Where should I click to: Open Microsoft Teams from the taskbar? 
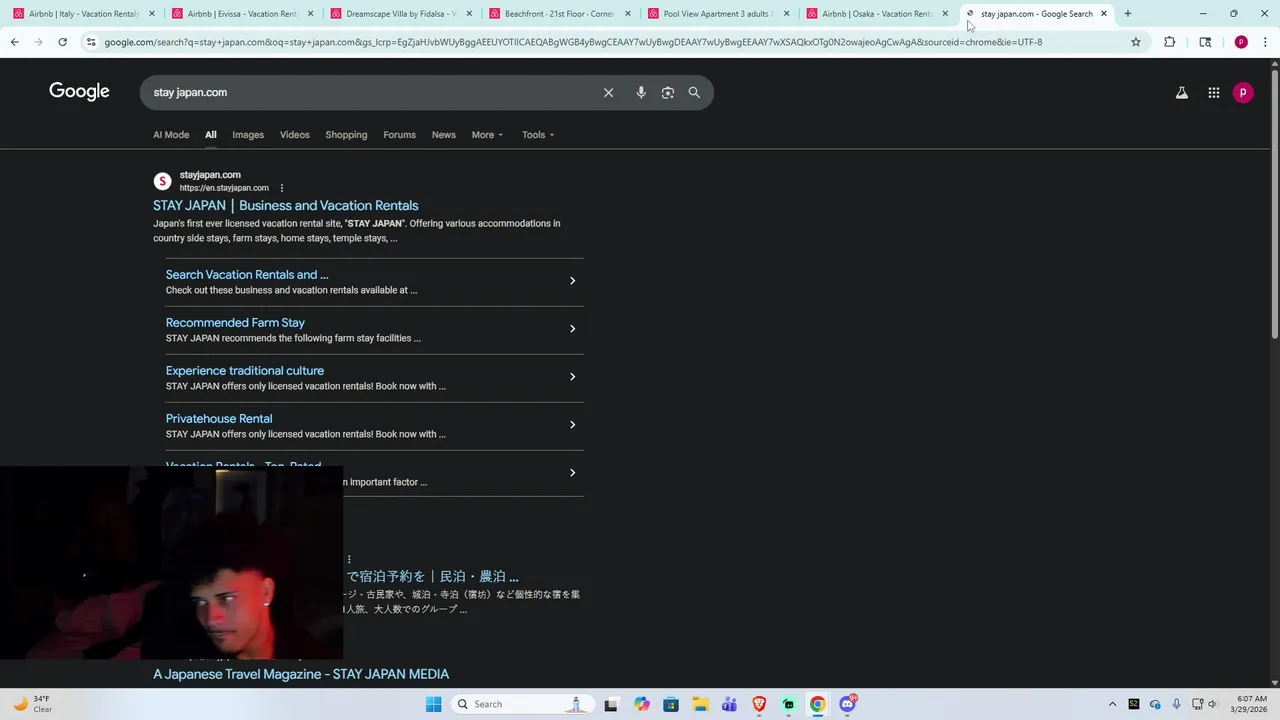[x=729, y=704]
